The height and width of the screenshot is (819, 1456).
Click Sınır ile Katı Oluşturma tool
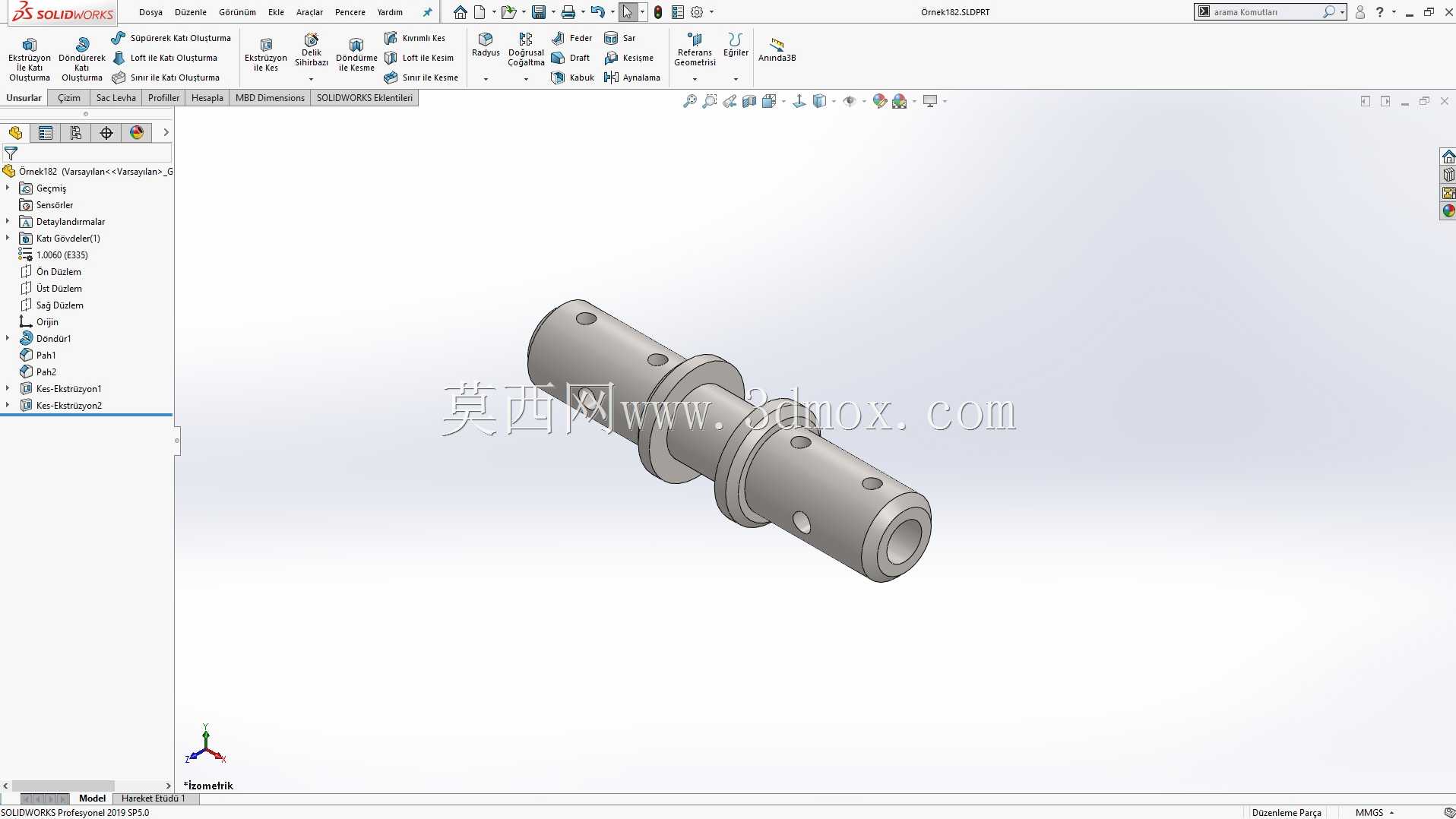(166, 77)
